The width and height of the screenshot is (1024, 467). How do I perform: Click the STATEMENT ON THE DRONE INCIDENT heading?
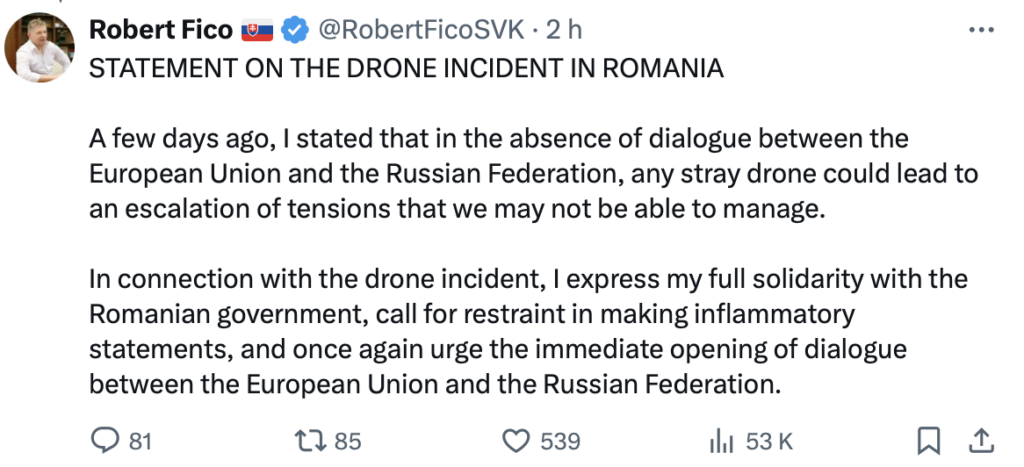pyautogui.click(x=406, y=68)
